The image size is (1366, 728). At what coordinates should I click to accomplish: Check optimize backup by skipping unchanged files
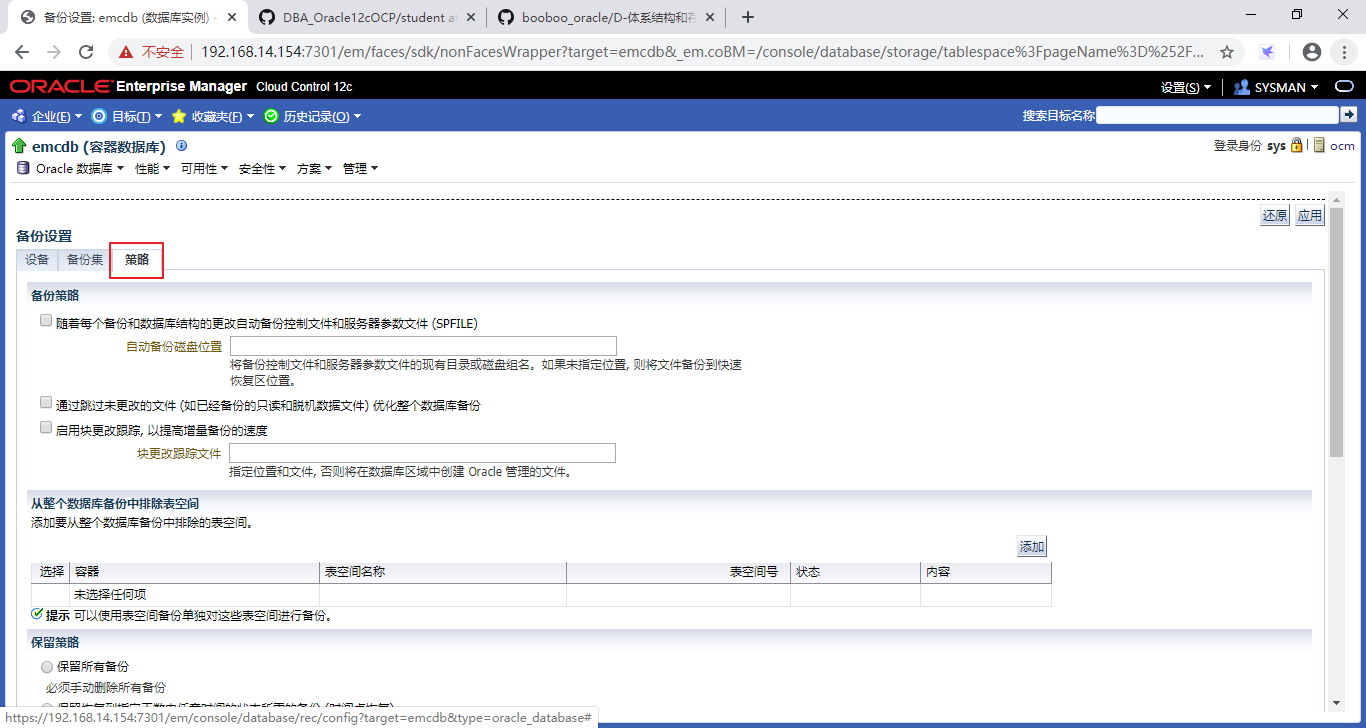point(45,403)
